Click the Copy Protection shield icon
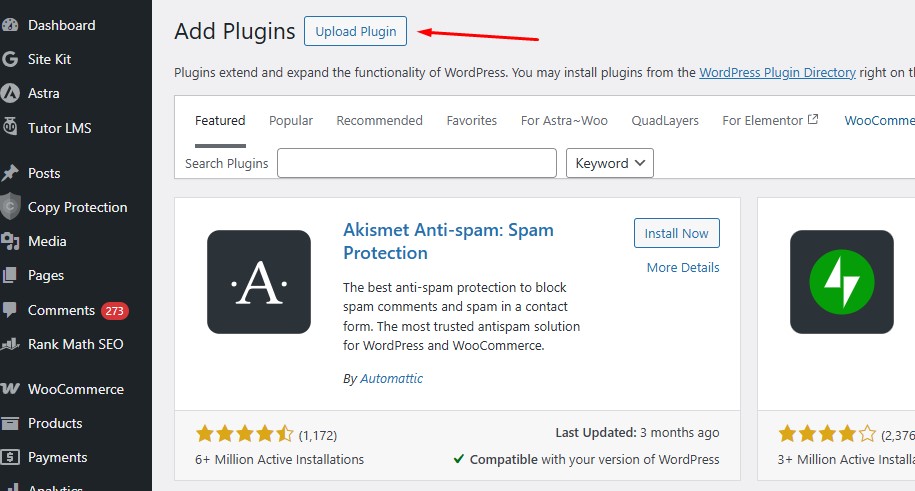The image size is (915, 491). (9, 207)
